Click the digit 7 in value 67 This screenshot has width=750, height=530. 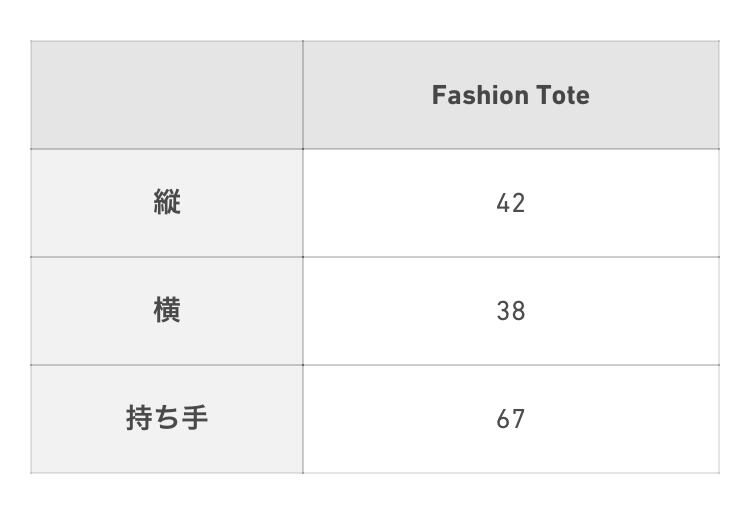pyautogui.click(x=518, y=418)
